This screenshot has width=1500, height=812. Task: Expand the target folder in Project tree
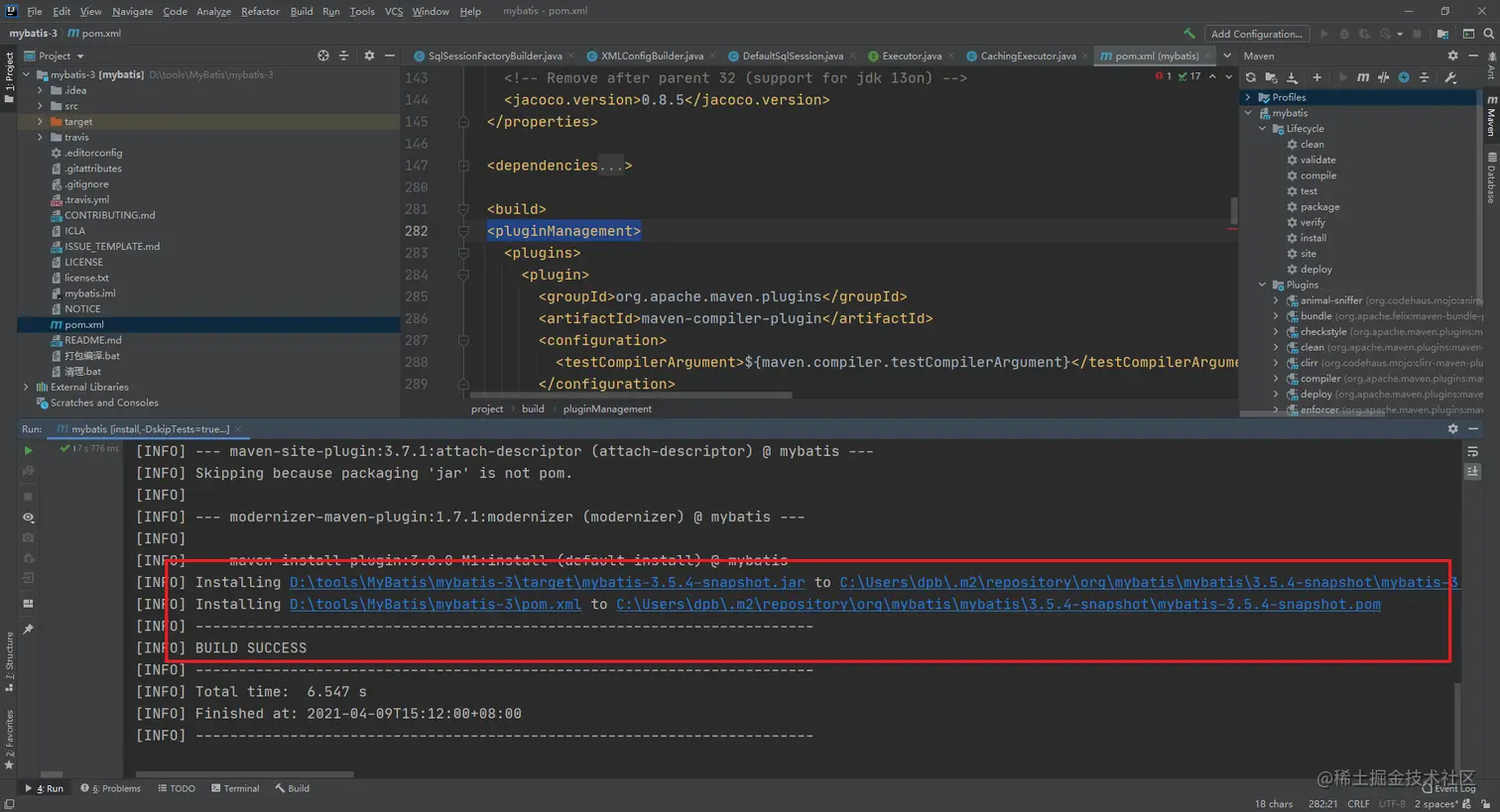click(40, 122)
